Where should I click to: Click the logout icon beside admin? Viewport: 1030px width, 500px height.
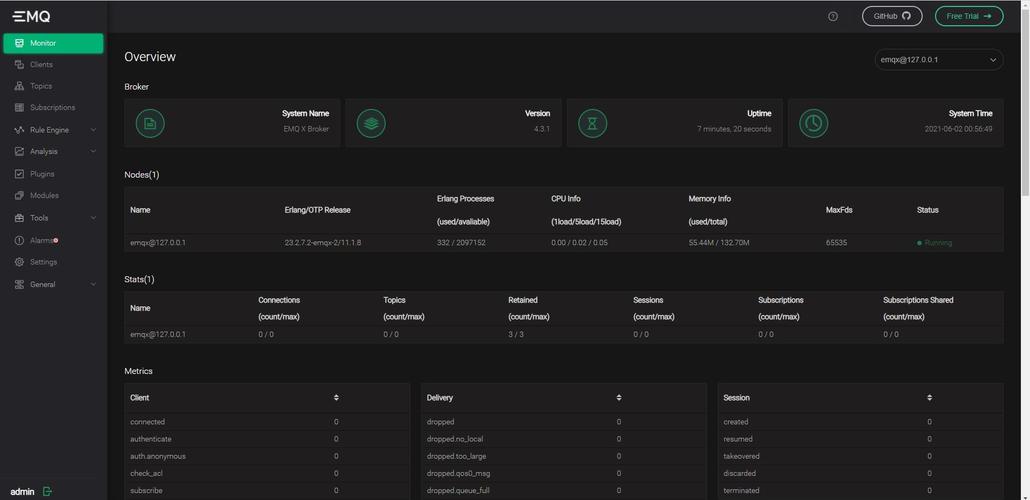click(x=47, y=491)
